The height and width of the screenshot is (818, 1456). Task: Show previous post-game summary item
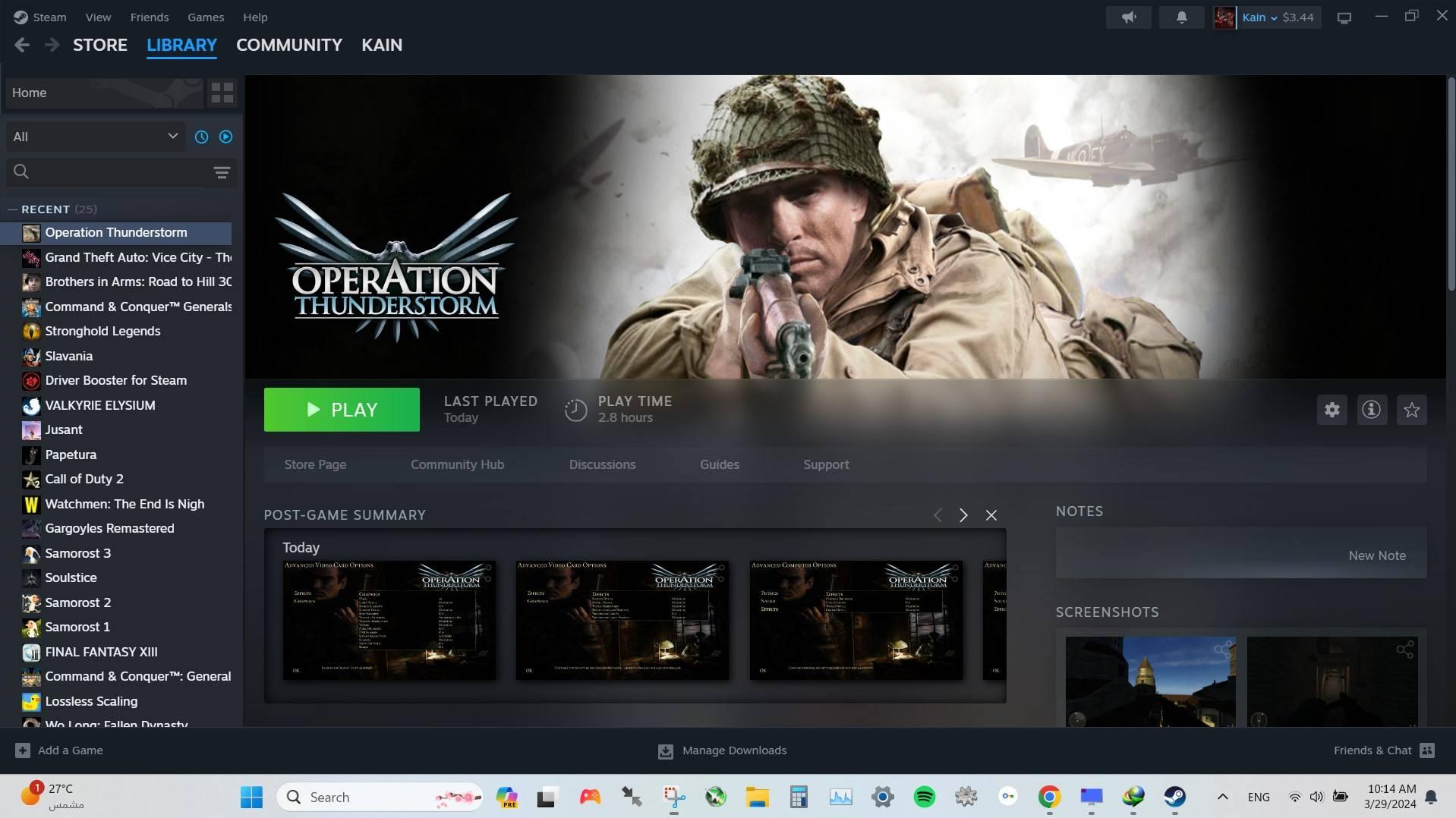938,515
